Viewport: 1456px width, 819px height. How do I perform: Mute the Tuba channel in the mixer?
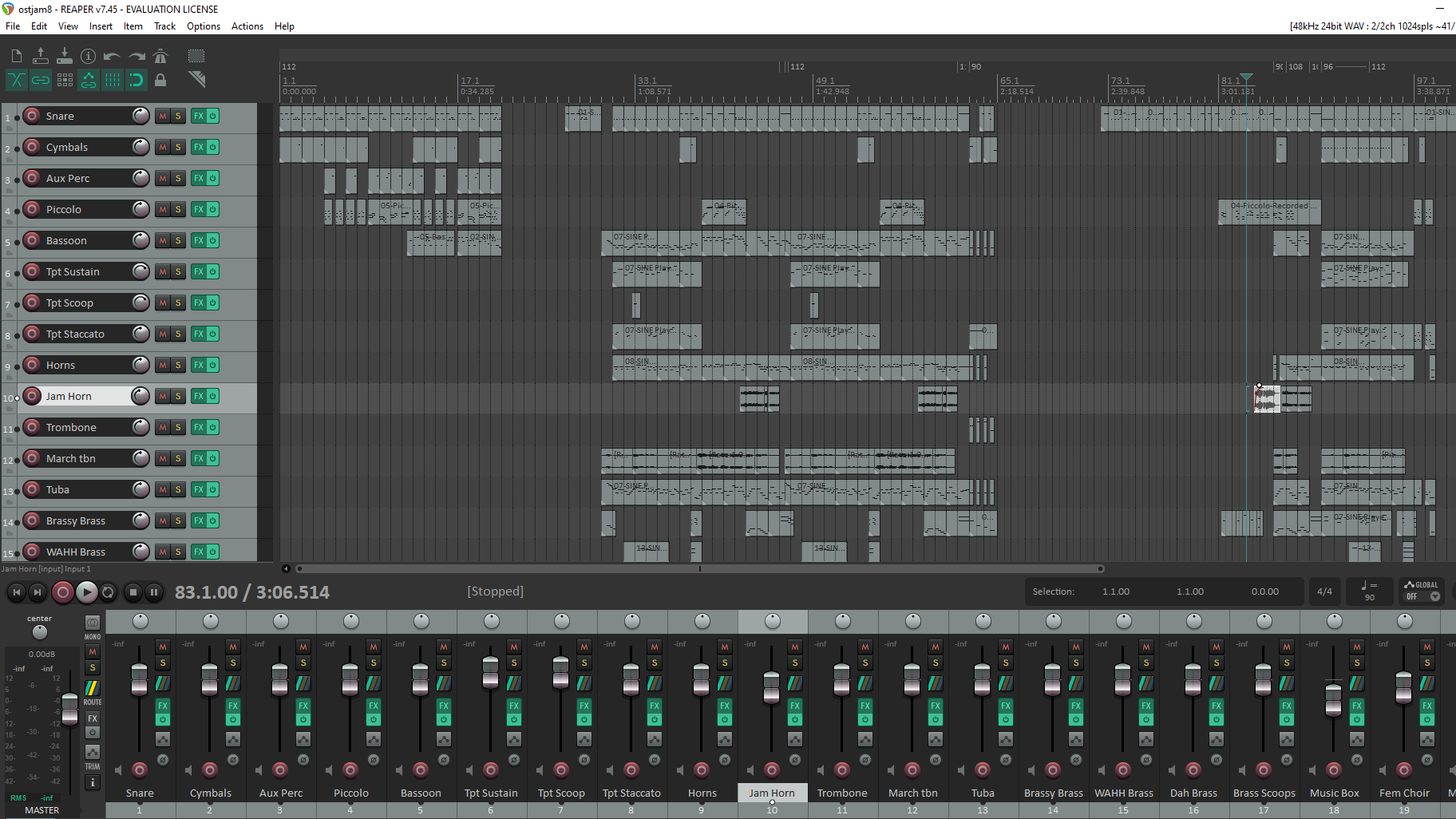pyautogui.click(x=1006, y=647)
